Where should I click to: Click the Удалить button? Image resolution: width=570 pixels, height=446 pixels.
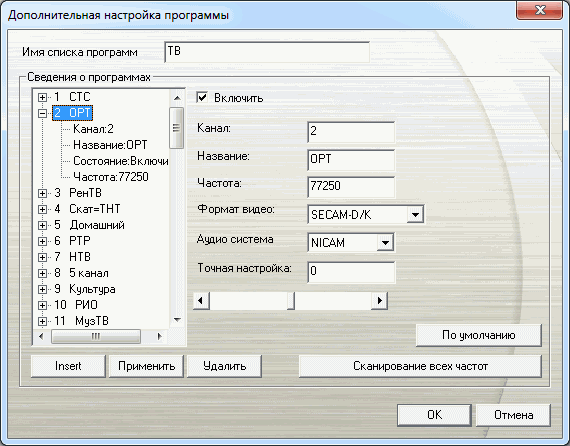point(224,366)
